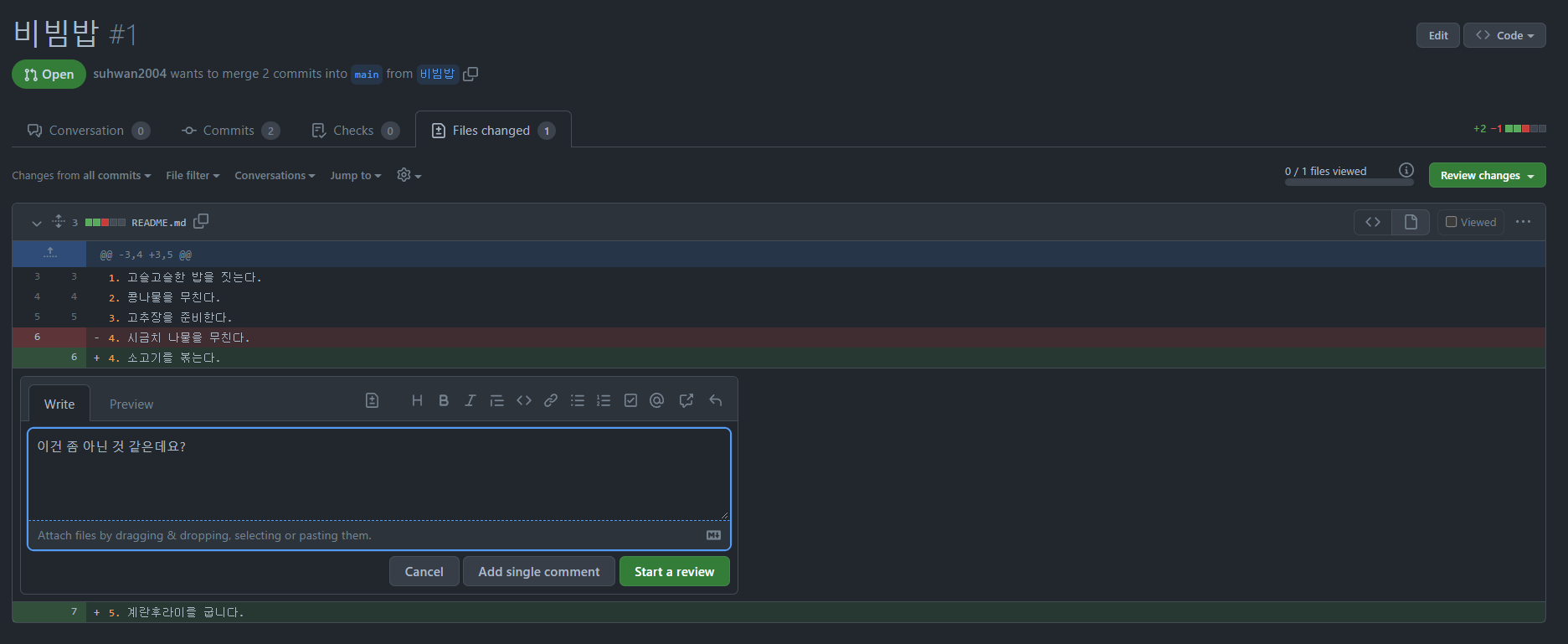Click the README.md file name
The height and width of the screenshot is (644, 1568).
[x=159, y=223]
